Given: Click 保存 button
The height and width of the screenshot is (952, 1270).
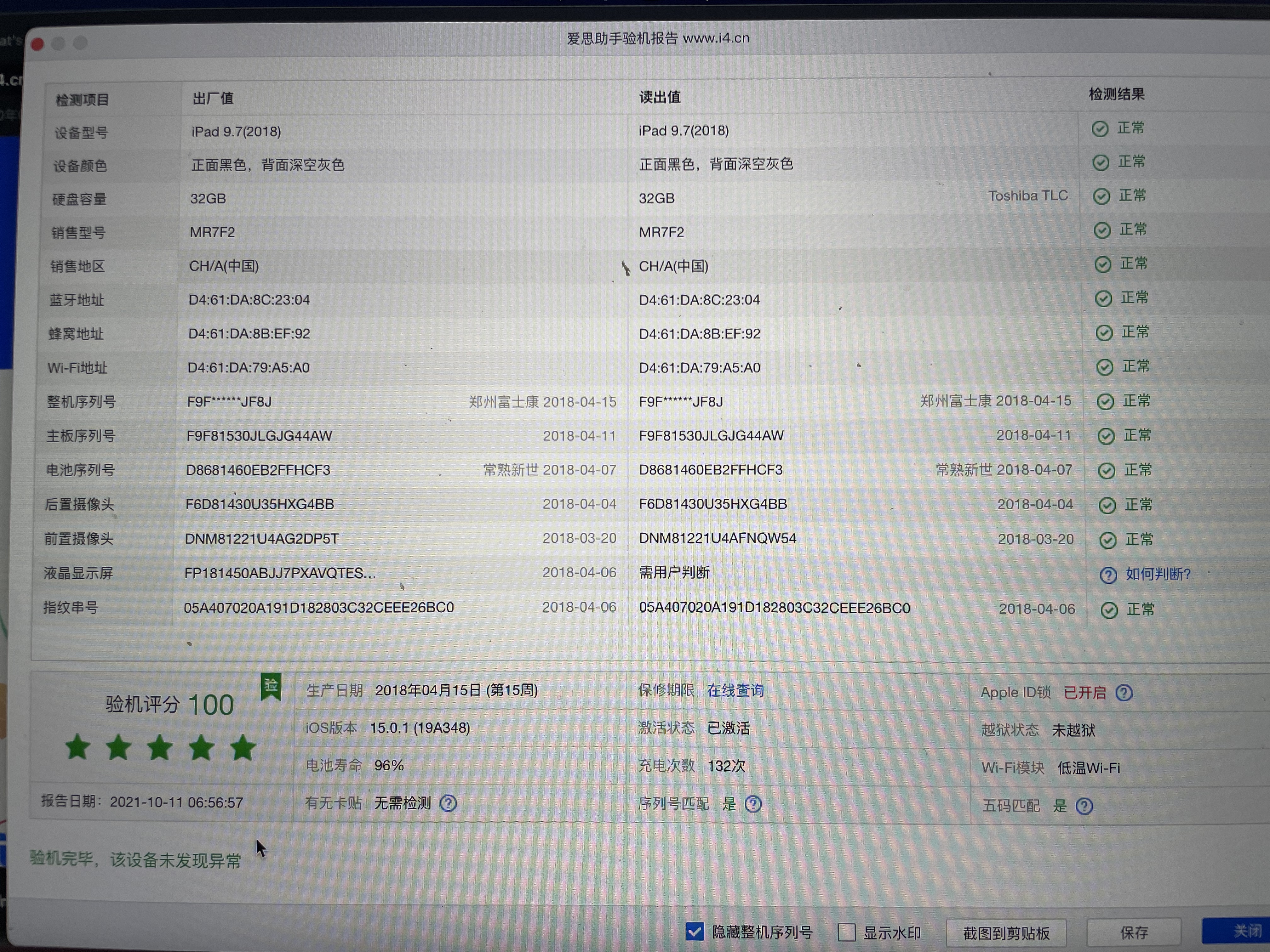Looking at the screenshot, I should [x=1134, y=932].
